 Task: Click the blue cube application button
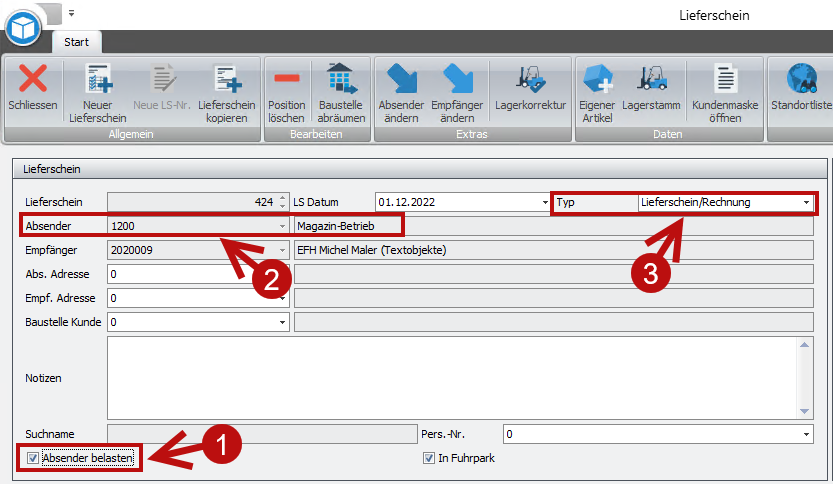(23, 28)
